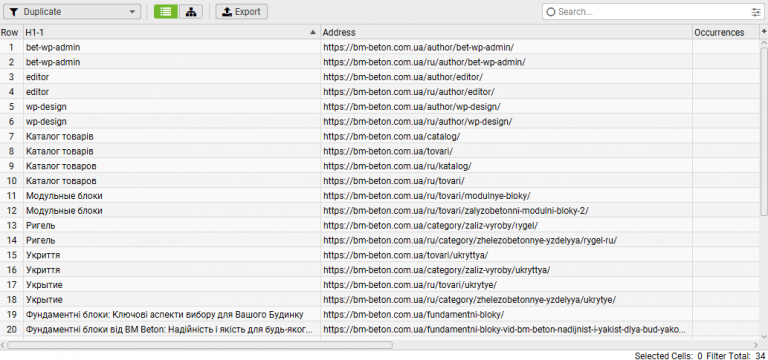Screen dimensions: 768x360
Task: Click address /ru/katalog/
Action: point(506,166)
